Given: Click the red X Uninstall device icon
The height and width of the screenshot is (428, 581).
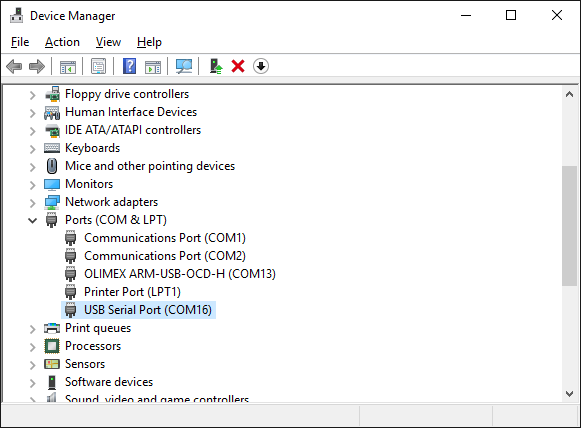Looking at the screenshot, I should (238, 67).
